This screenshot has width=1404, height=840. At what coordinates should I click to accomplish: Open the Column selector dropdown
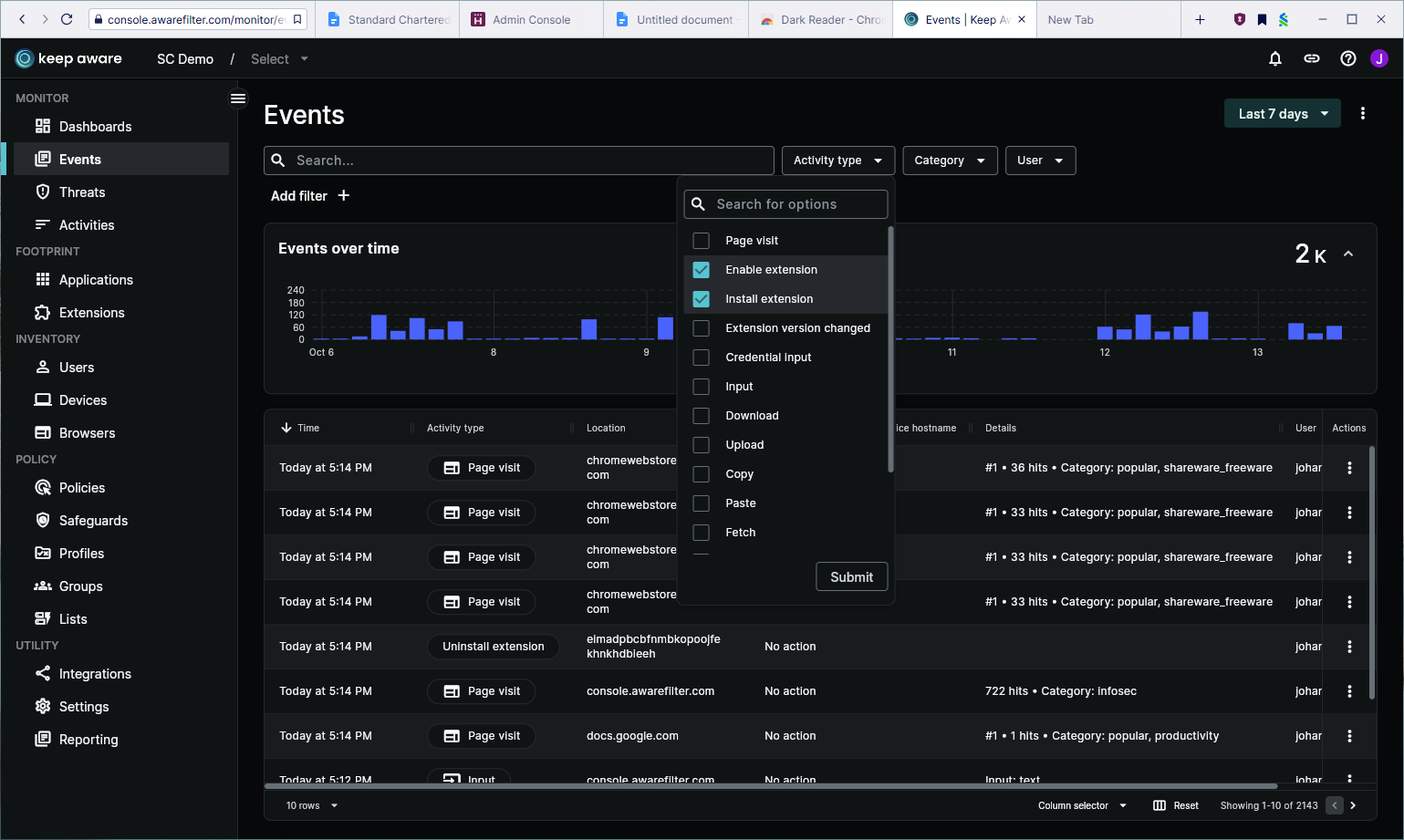pos(1082,805)
